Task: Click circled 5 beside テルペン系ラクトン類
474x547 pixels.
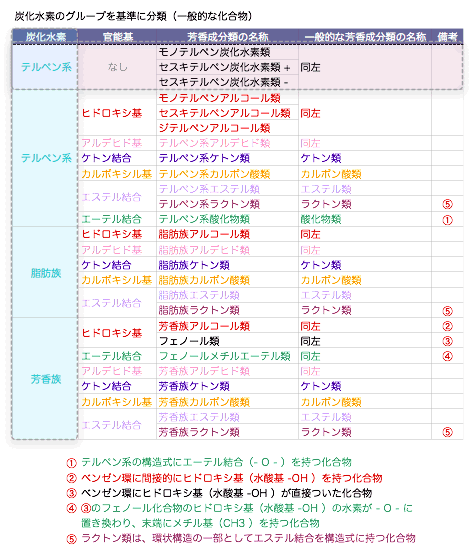Action: coord(447,204)
